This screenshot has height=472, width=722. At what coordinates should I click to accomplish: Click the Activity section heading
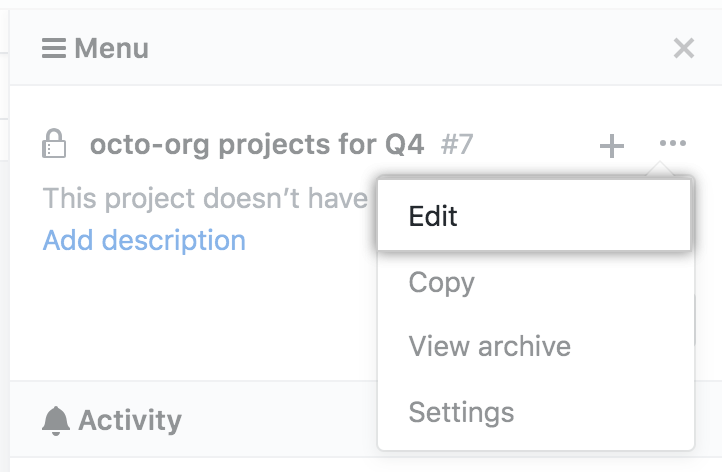tap(130, 420)
